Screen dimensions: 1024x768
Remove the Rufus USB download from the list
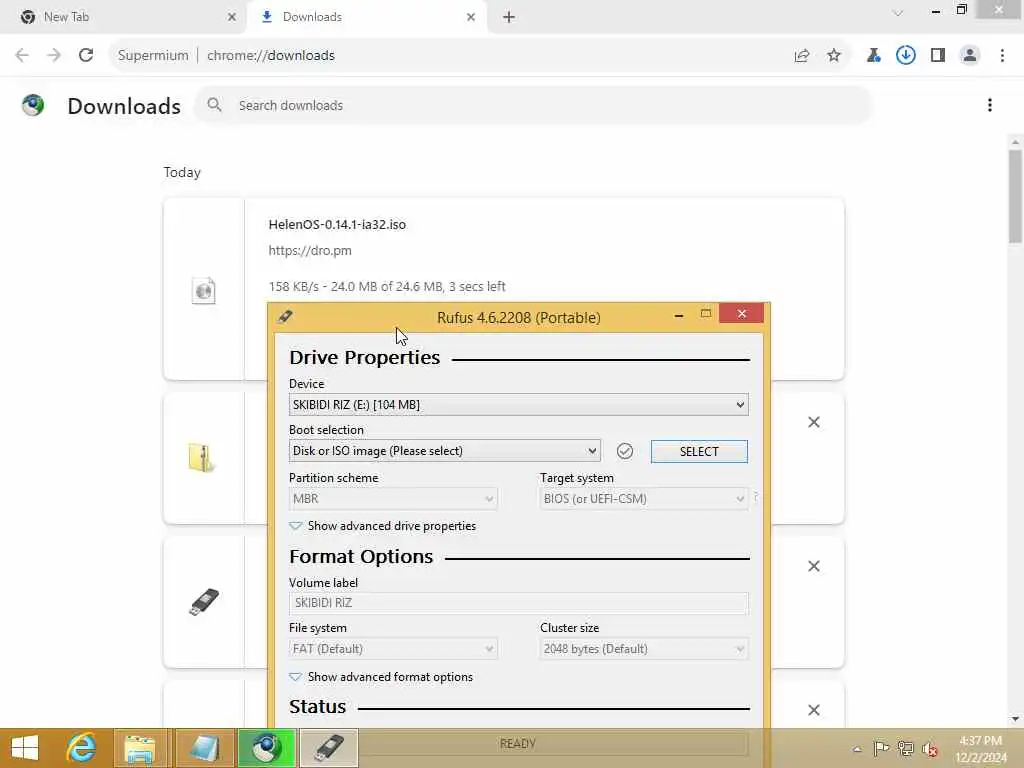814,566
